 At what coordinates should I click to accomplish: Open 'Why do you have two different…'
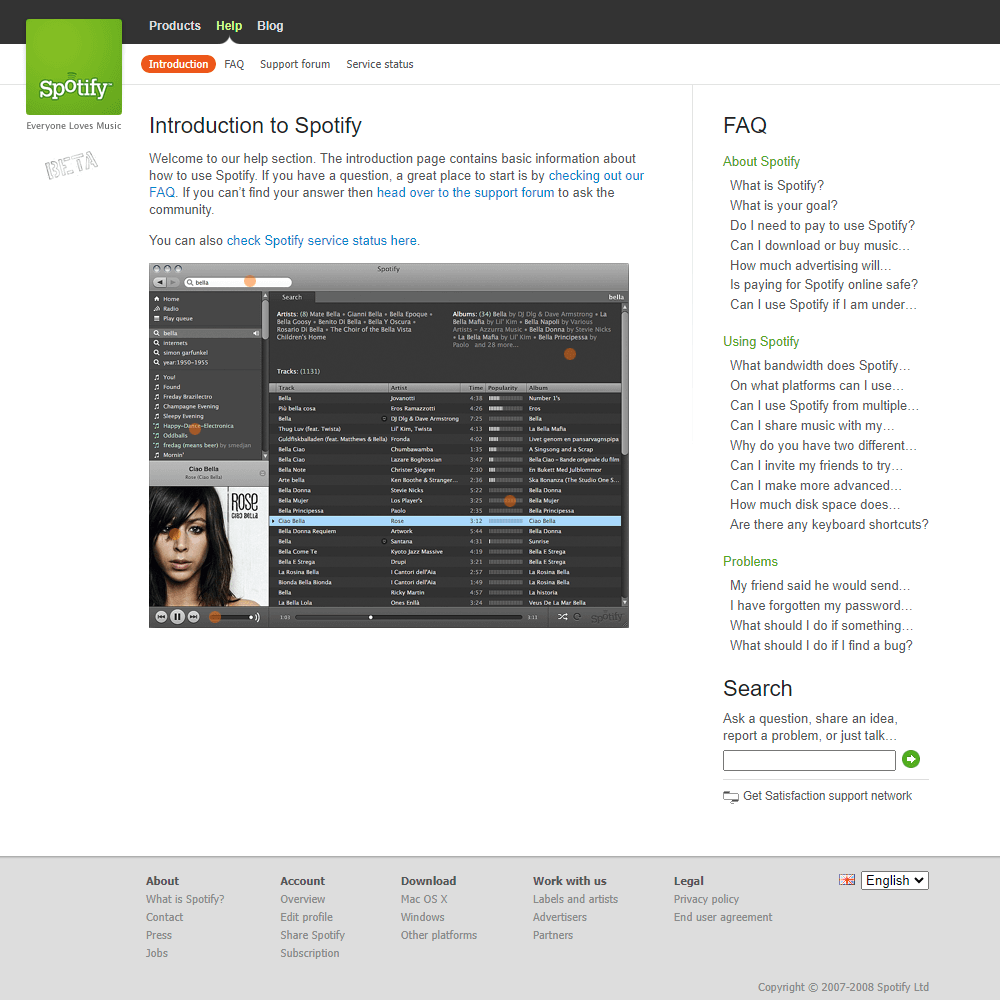pyautogui.click(x=823, y=445)
